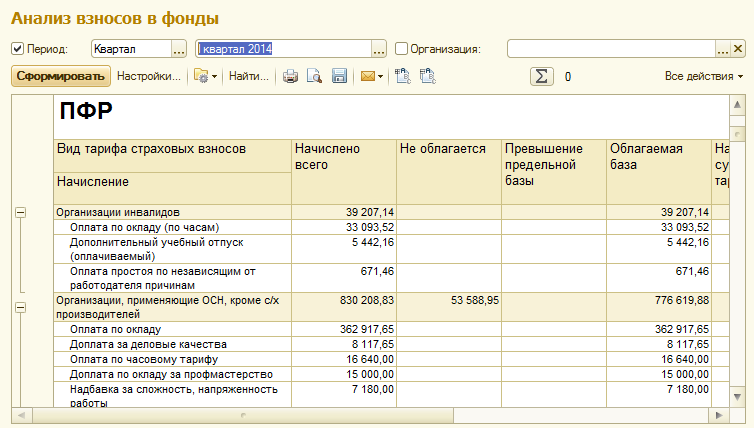754x428 pixels.
Task: Collapse the Организации, применяющие ОСН group
Action: pyautogui.click(x=21, y=308)
